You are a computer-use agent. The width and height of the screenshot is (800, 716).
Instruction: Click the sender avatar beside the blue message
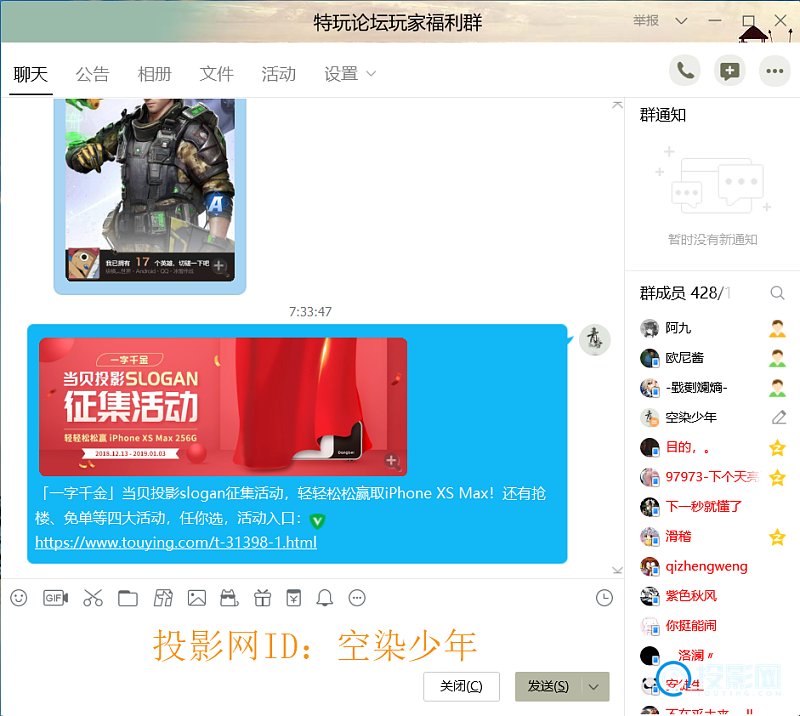594,339
